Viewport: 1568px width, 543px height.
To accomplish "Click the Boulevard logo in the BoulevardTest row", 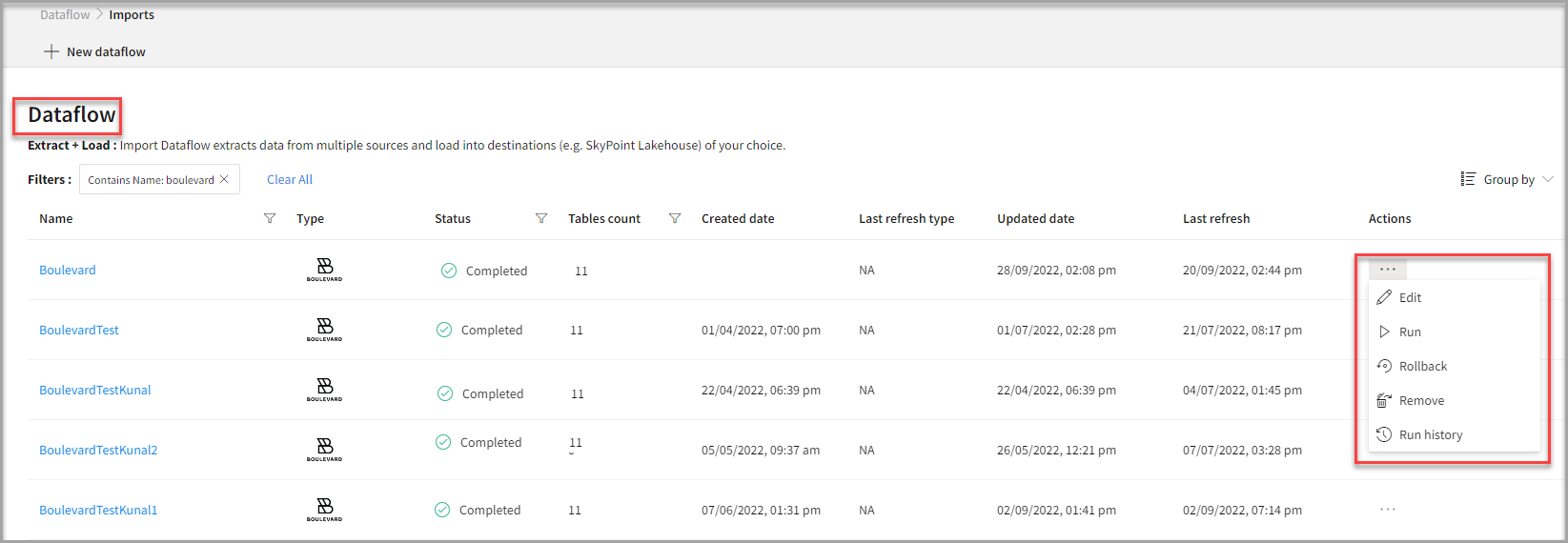I will point(324,330).
